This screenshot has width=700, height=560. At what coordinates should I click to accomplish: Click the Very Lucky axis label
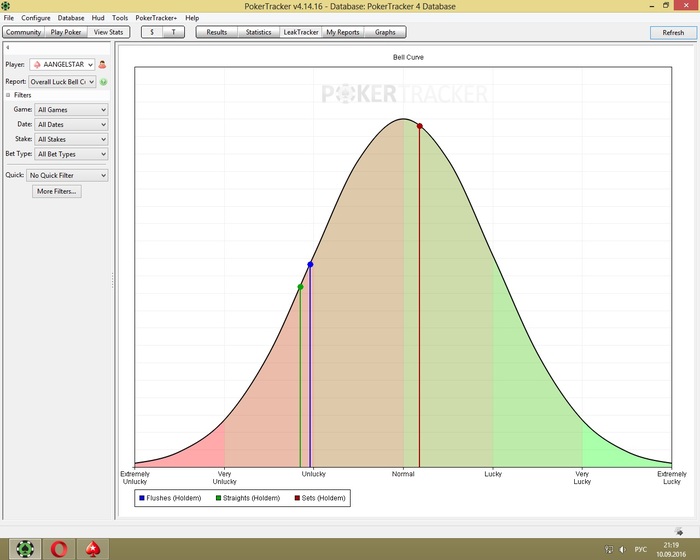(x=582, y=477)
